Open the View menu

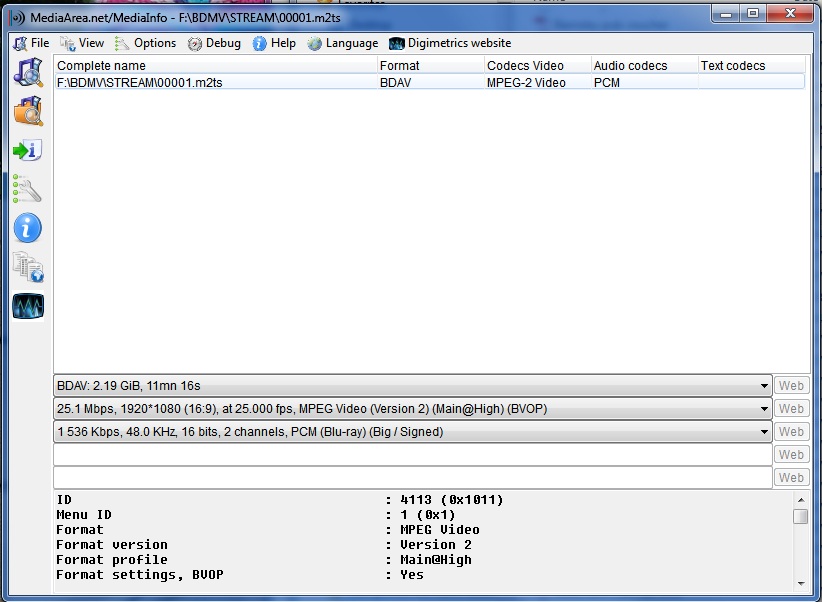[x=82, y=43]
